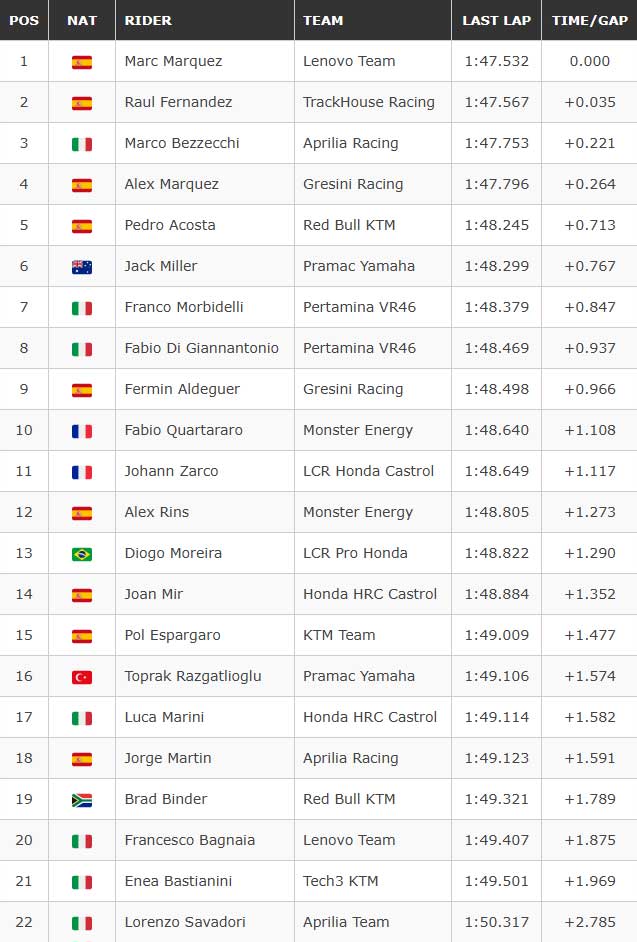Click the NAT column header

click(82, 20)
